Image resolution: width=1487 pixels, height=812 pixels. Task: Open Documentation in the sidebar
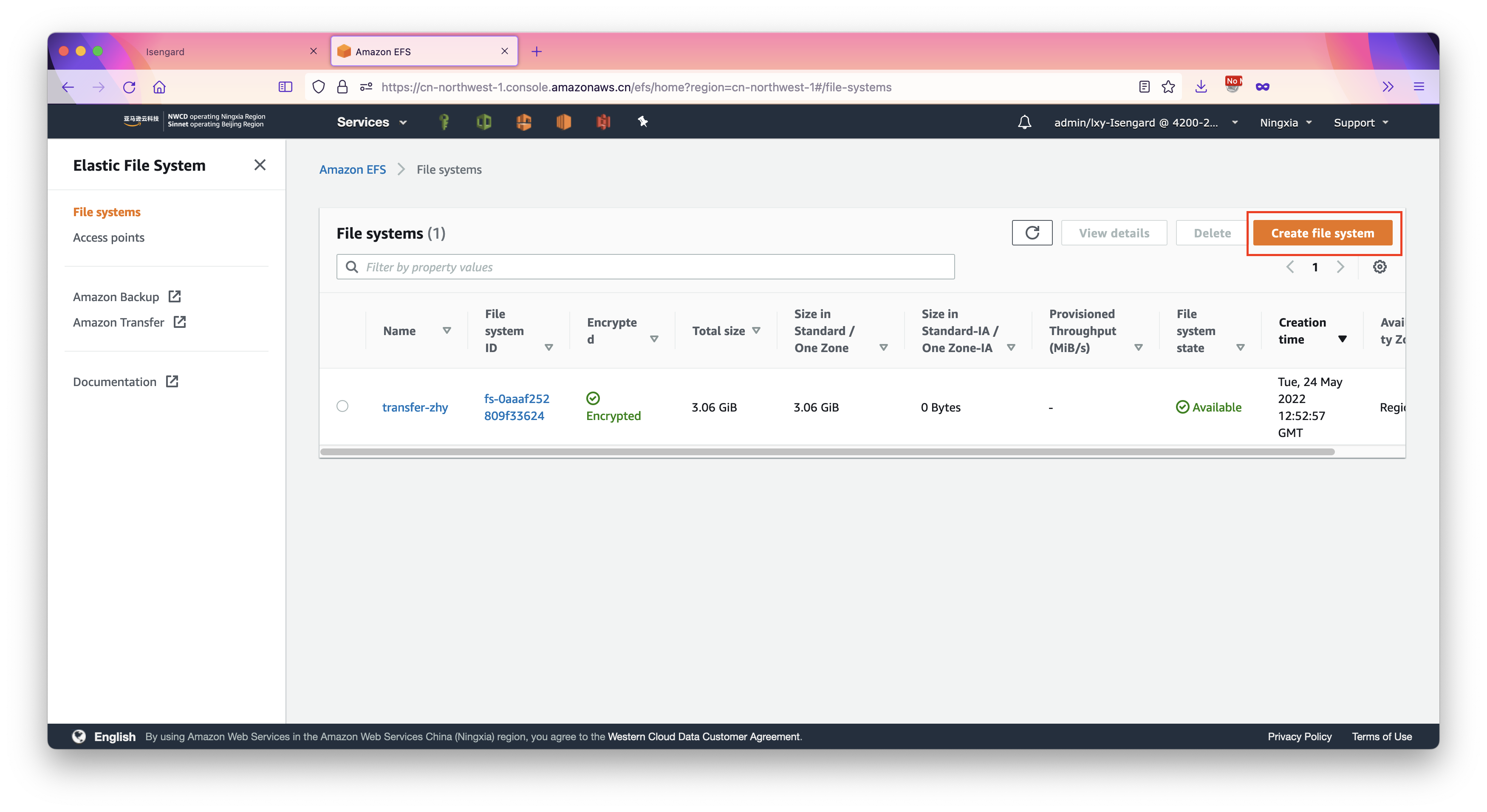125,381
